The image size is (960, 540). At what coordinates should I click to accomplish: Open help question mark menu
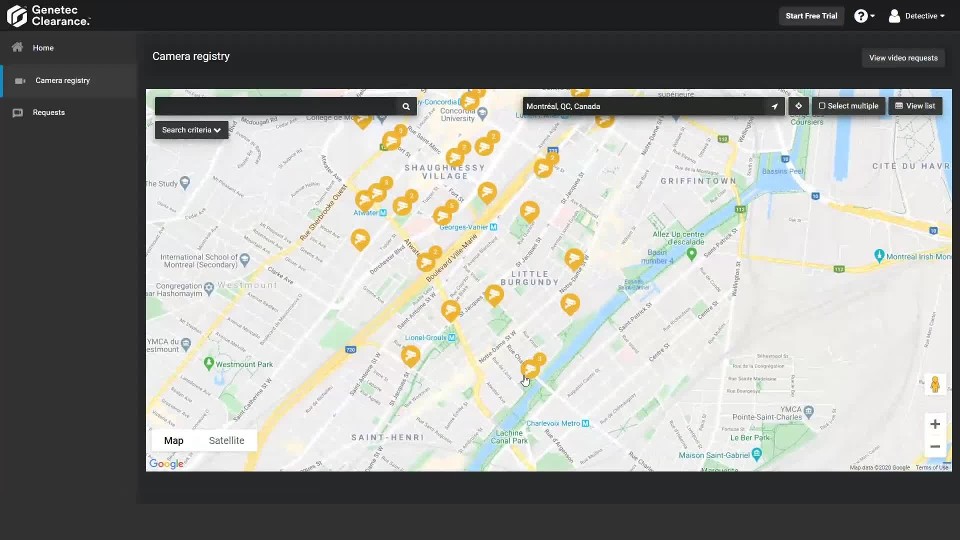point(863,16)
